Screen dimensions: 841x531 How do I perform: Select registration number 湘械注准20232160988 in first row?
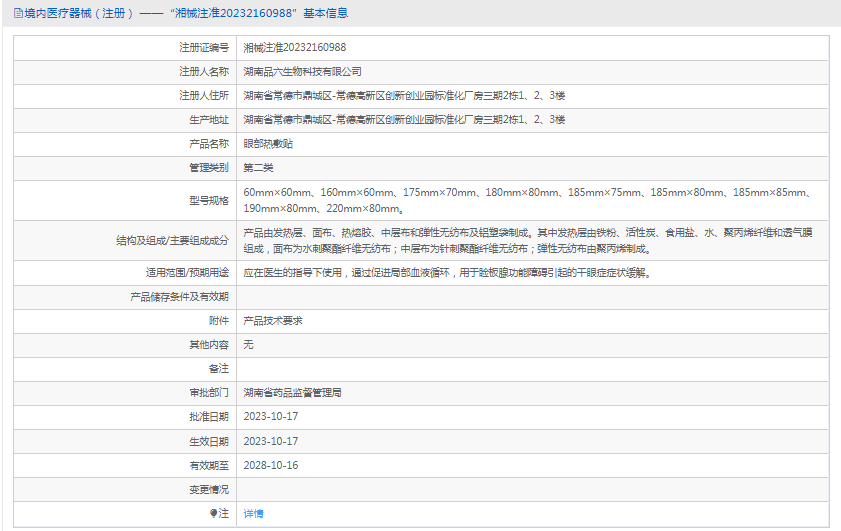tap(295, 47)
